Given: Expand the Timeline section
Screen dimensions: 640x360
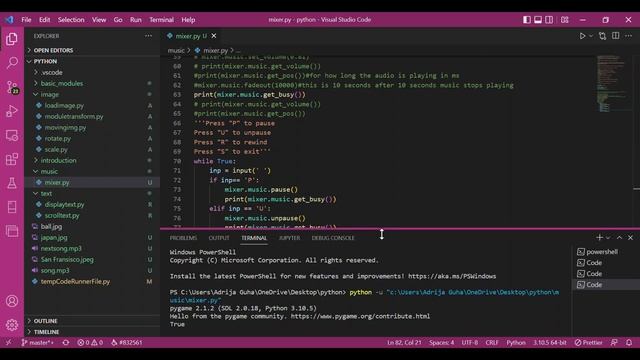Looking at the screenshot, I should point(92,332).
